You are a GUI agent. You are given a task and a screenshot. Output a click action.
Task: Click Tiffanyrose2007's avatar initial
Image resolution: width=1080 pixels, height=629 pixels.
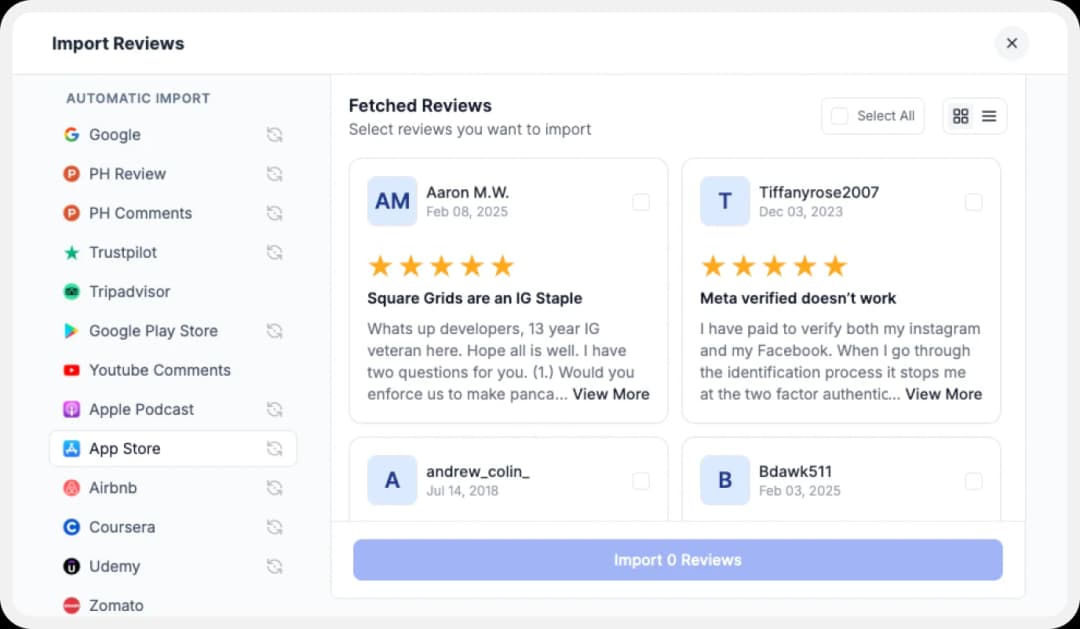(x=724, y=201)
